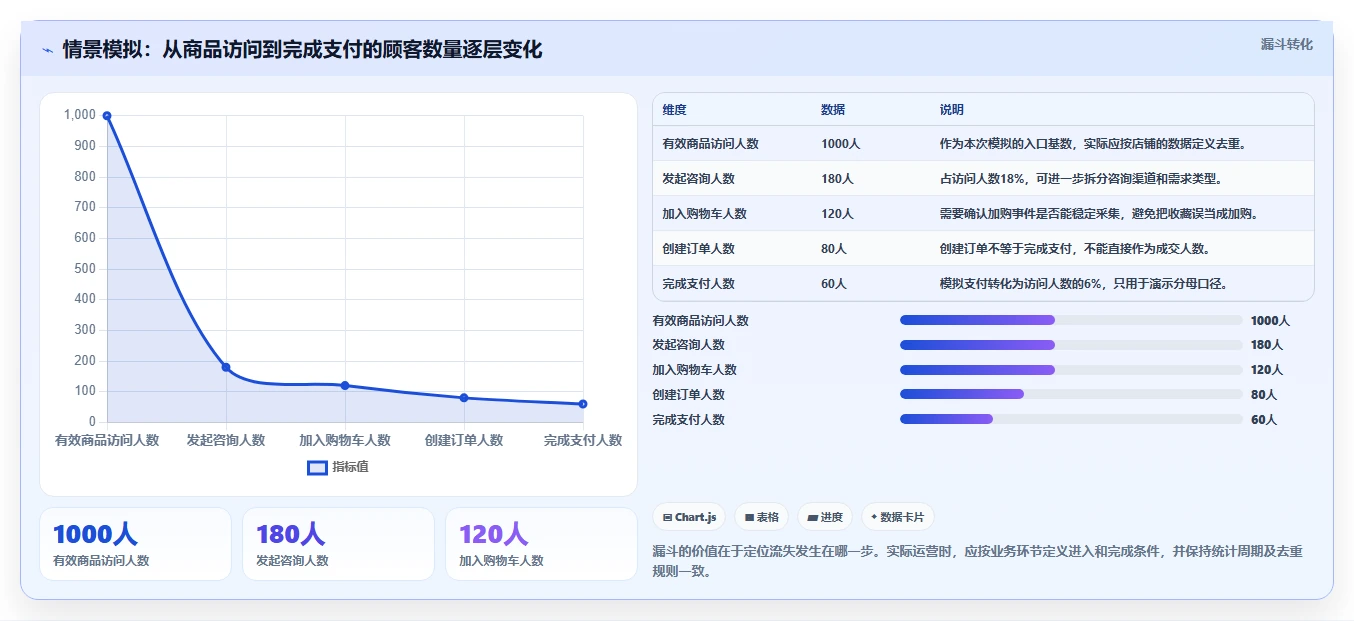Click the 500 y-axis label
The height and width of the screenshot is (621, 1354).
click(x=85, y=269)
